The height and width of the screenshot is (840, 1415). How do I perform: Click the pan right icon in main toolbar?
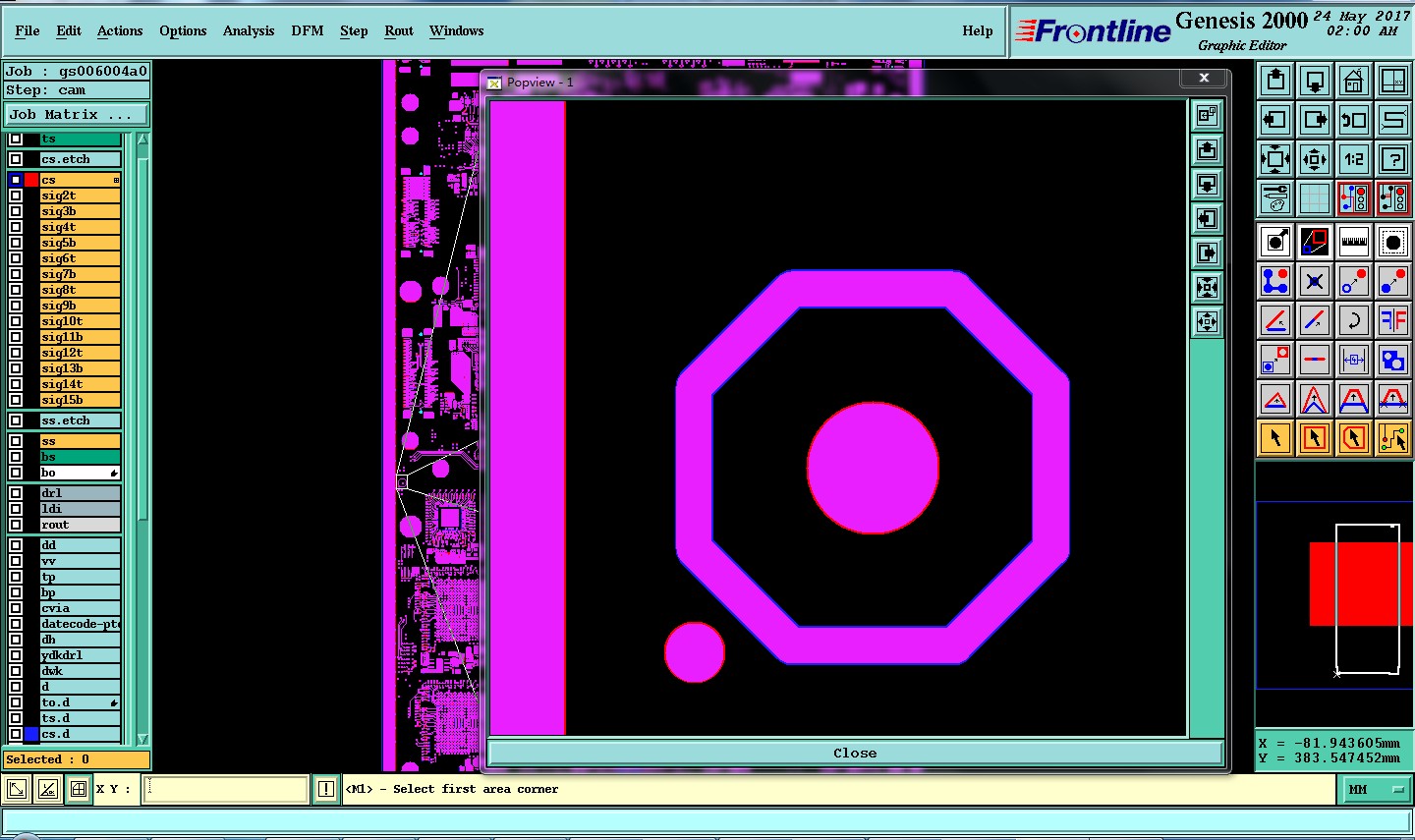[x=1315, y=120]
